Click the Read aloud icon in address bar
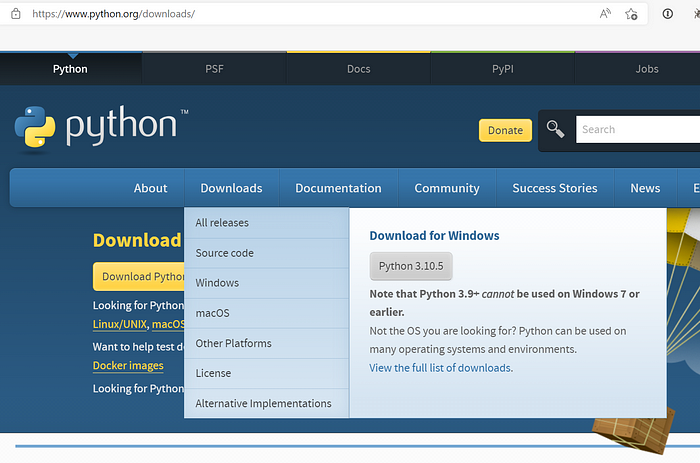The height and width of the screenshot is (463, 700). click(605, 14)
